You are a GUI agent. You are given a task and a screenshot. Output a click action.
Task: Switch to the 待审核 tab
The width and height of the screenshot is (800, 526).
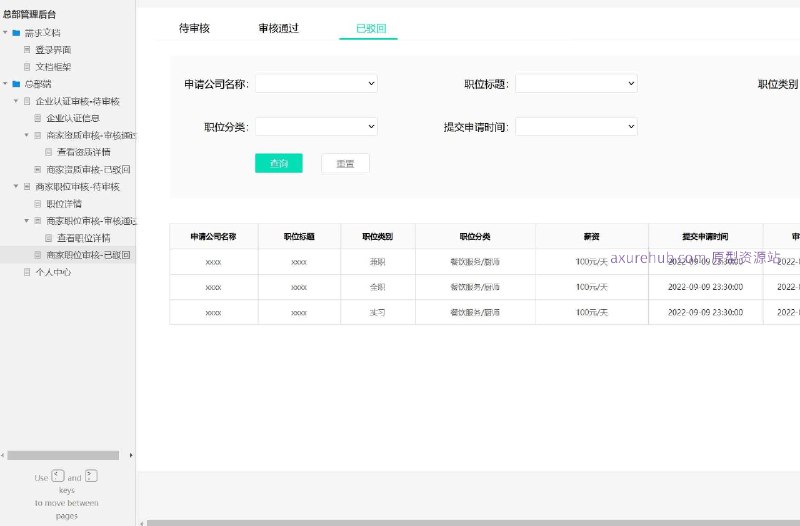click(x=194, y=28)
